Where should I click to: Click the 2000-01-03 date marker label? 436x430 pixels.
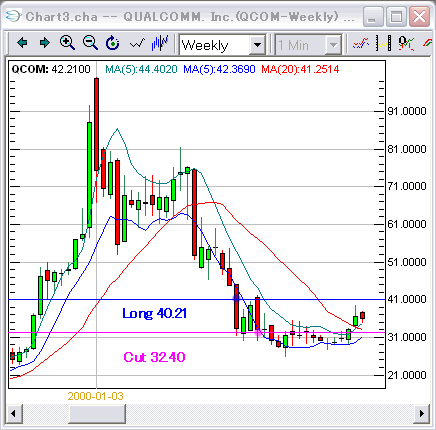[x=96, y=396]
